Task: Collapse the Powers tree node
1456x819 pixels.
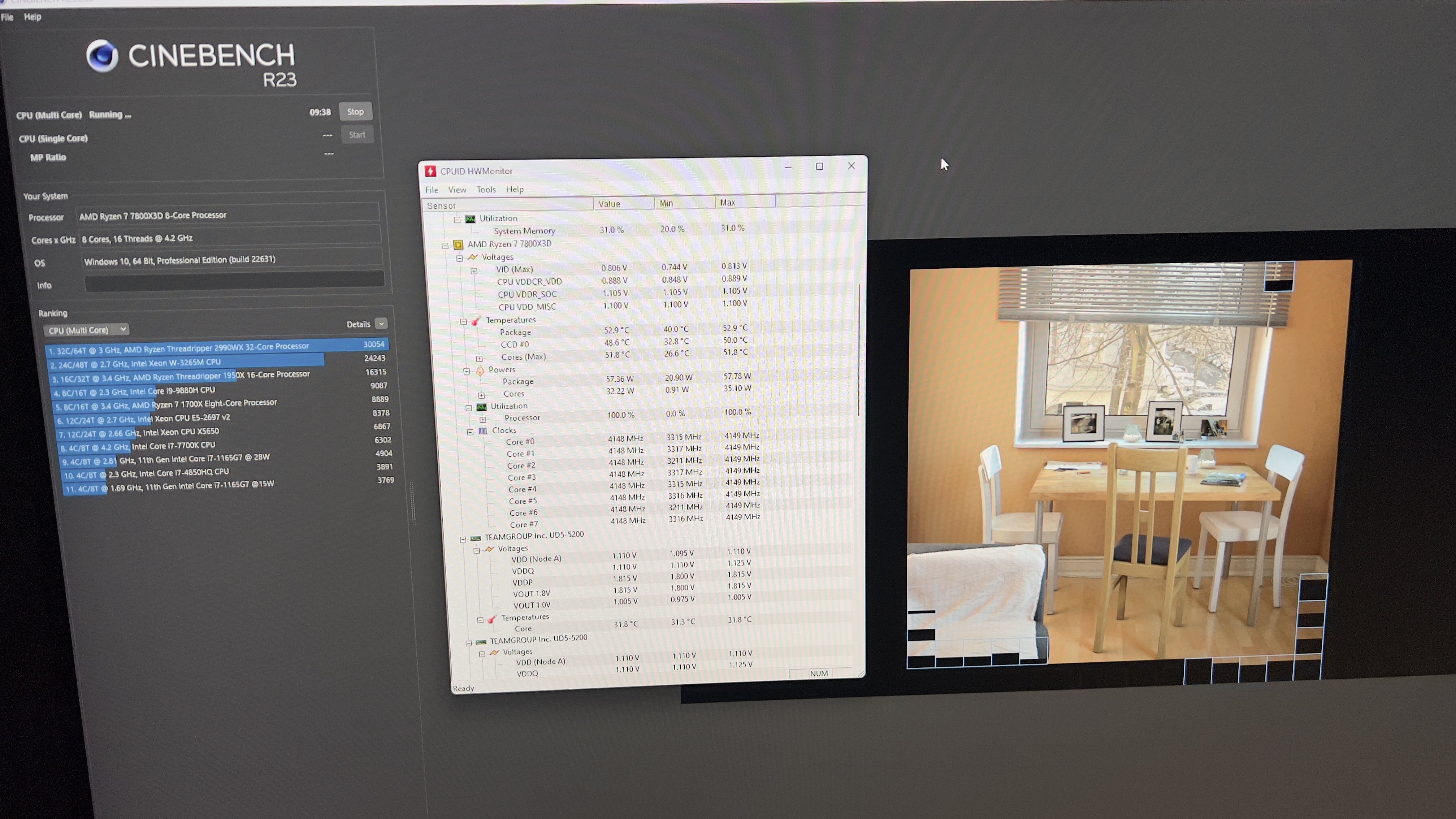Action: point(467,371)
